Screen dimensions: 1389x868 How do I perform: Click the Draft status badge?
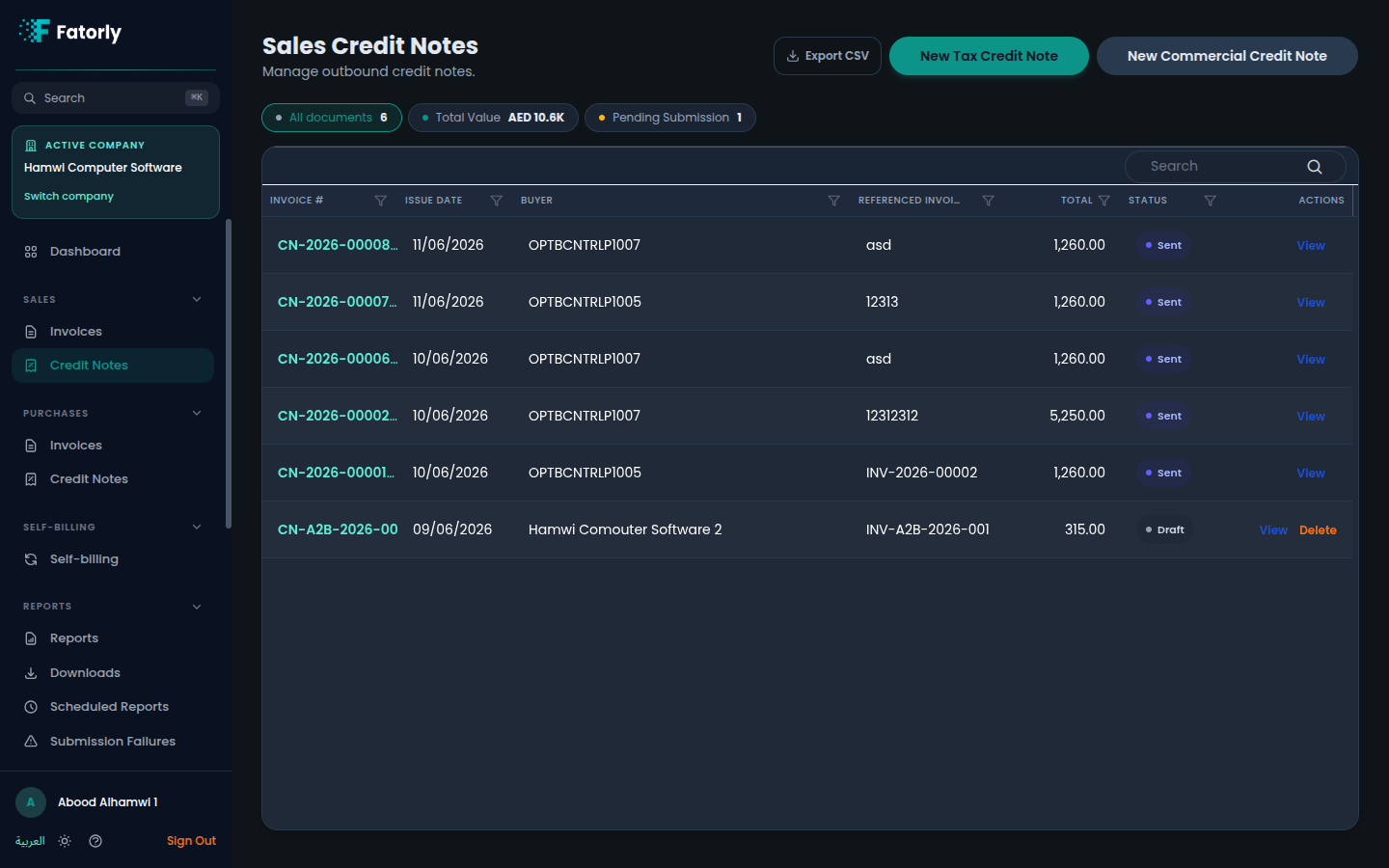(1164, 529)
